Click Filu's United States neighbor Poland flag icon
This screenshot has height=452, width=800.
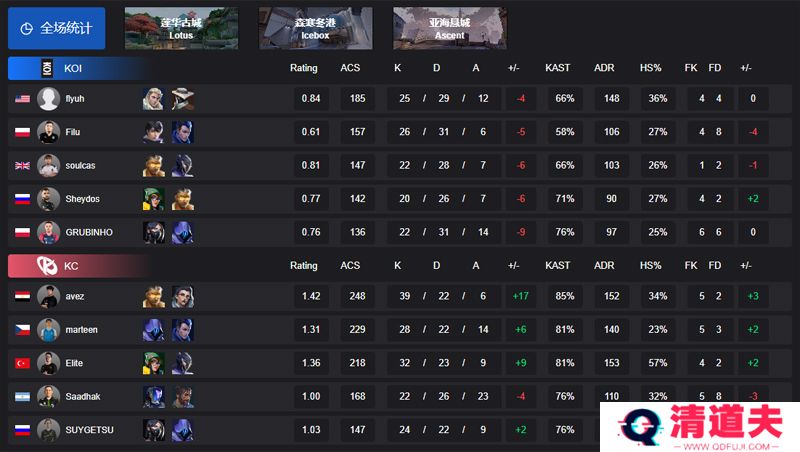[x=22, y=132]
